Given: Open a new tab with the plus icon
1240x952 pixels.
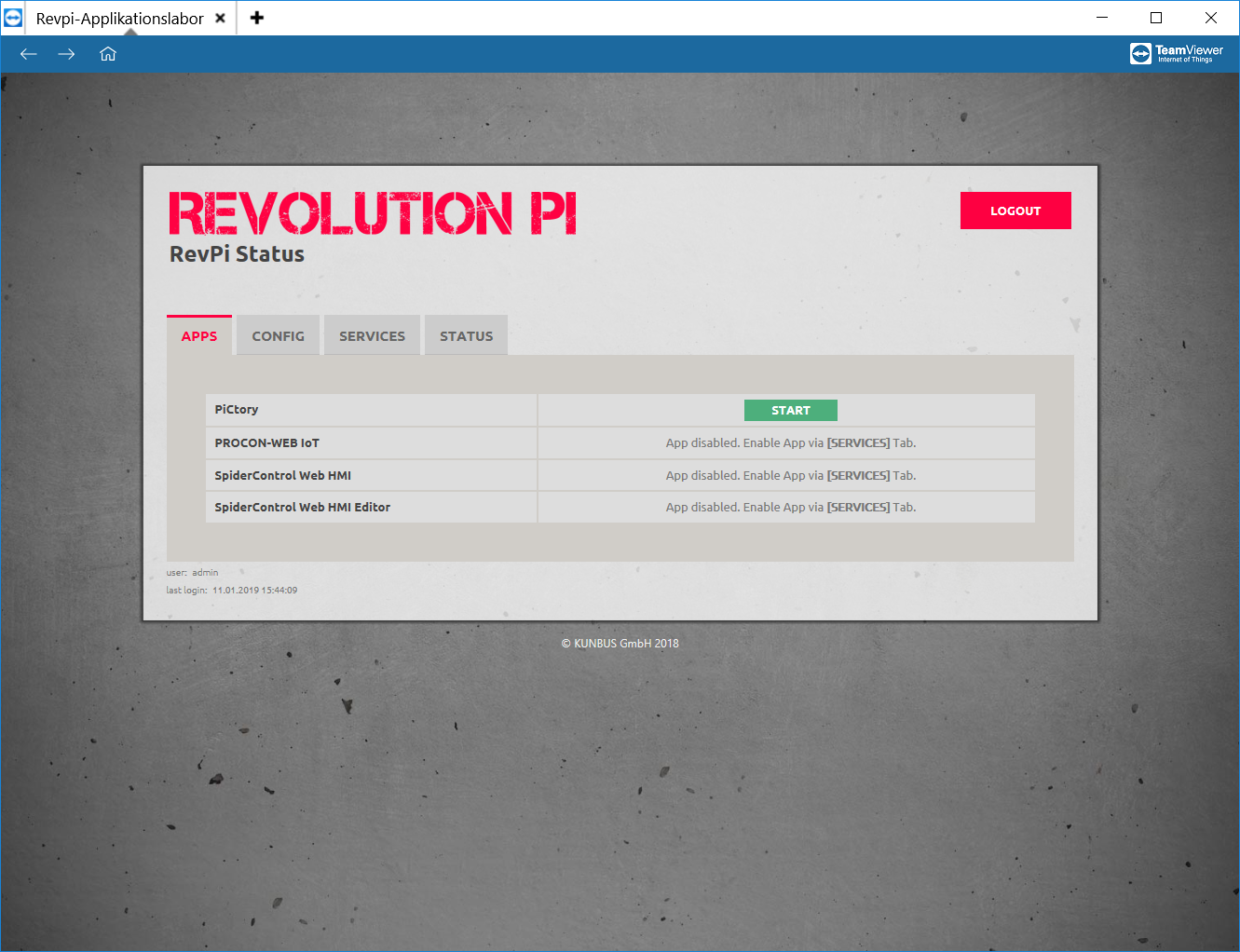Looking at the screenshot, I should pyautogui.click(x=257, y=18).
